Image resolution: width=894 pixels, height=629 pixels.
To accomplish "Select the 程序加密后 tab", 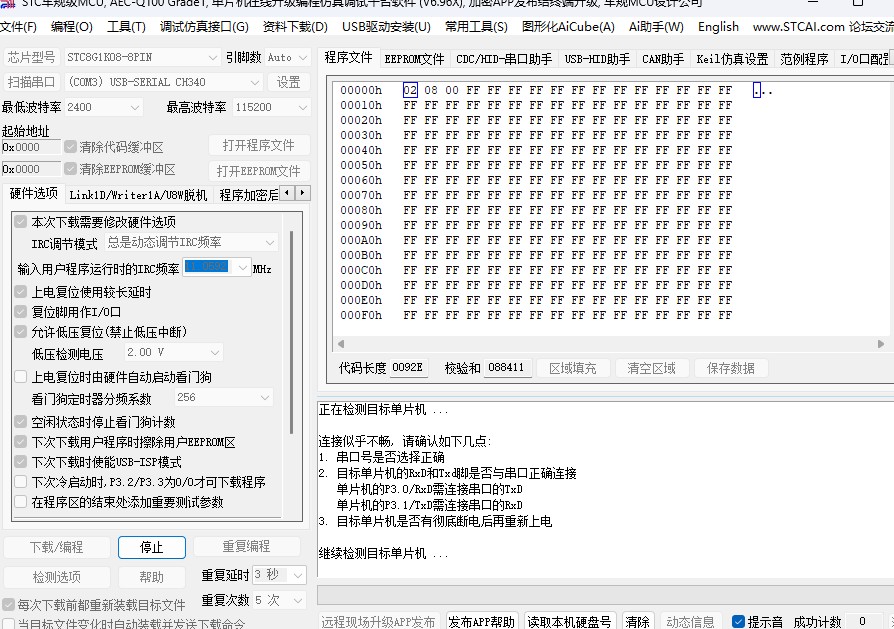I will point(248,195).
